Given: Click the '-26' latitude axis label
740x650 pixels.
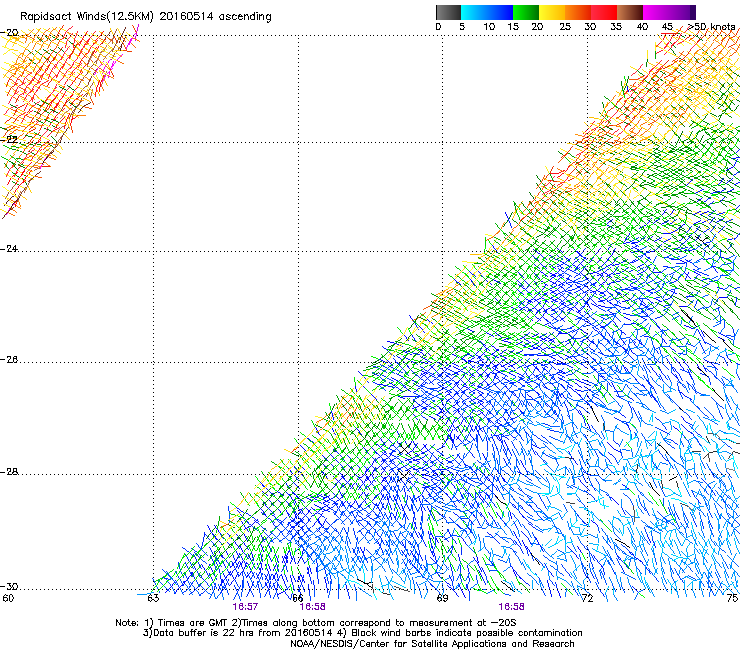Looking at the screenshot, I should point(9,360).
